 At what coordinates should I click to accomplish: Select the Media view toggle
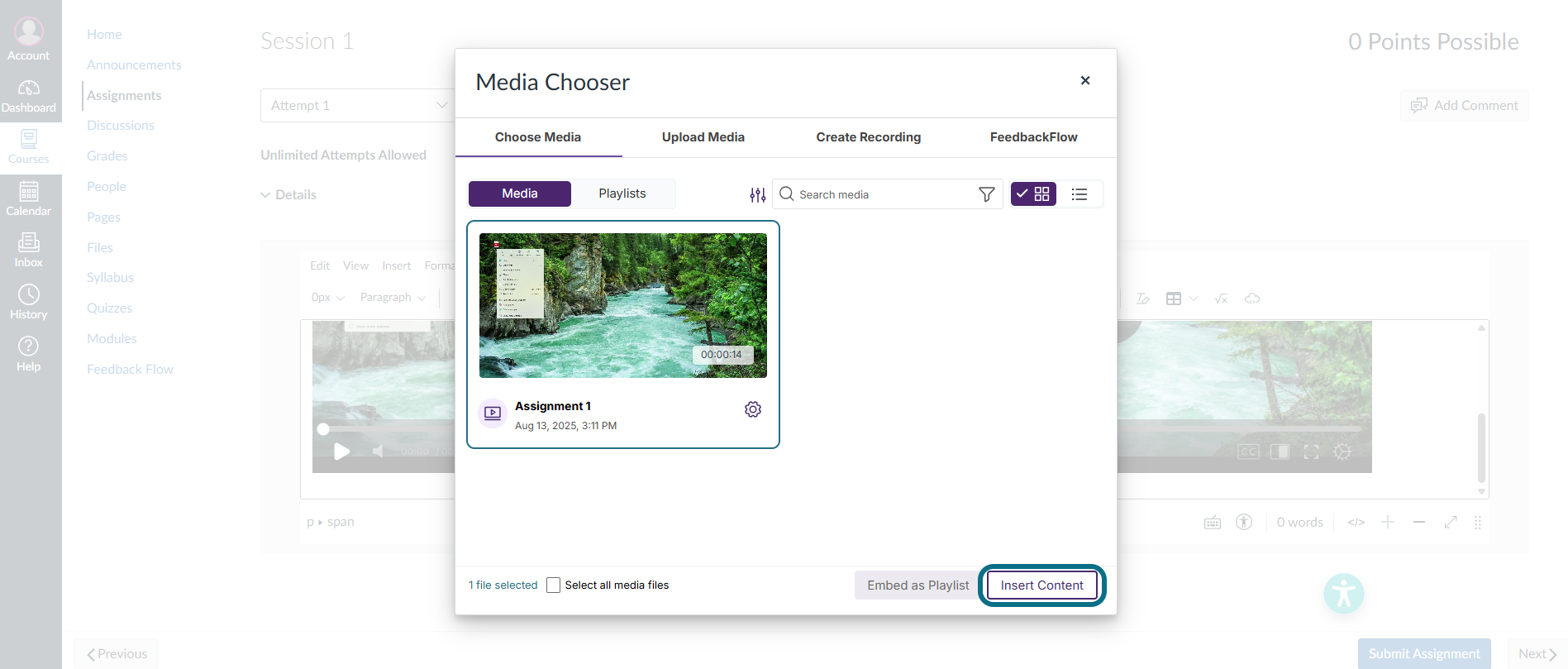click(x=520, y=194)
